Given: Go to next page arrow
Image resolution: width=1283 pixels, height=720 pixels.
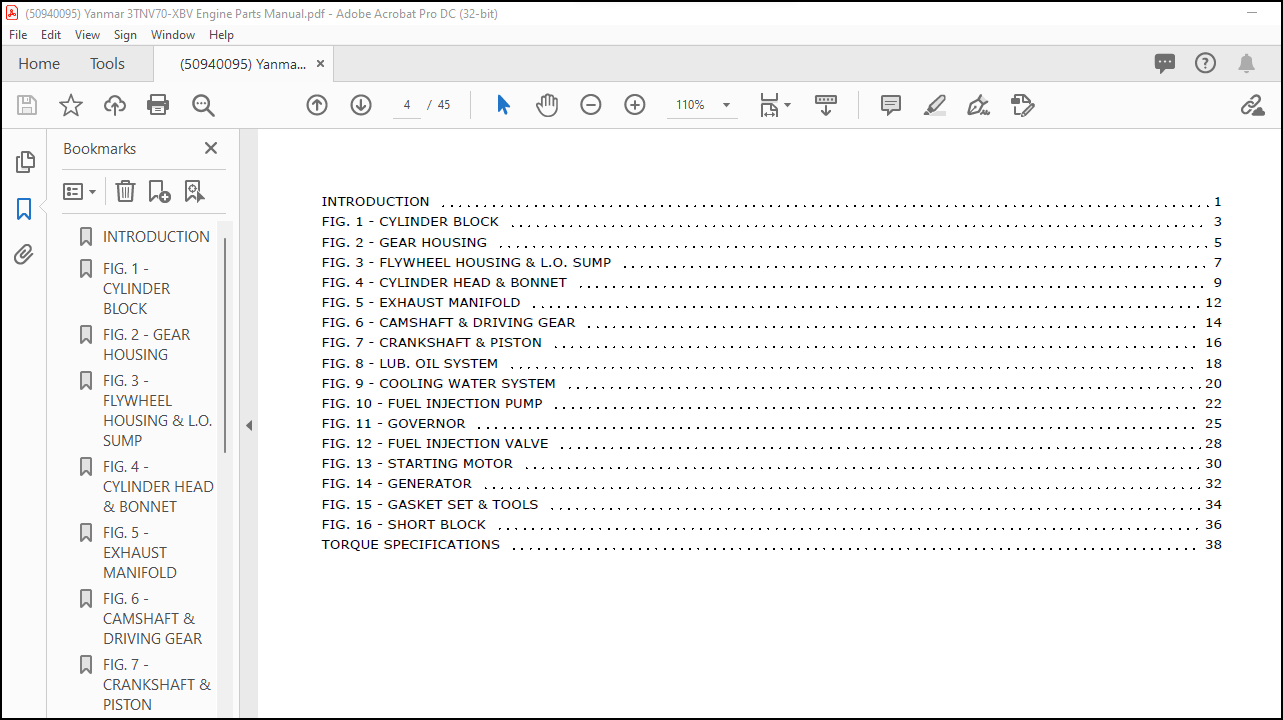Looking at the screenshot, I should (x=361, y=105).
